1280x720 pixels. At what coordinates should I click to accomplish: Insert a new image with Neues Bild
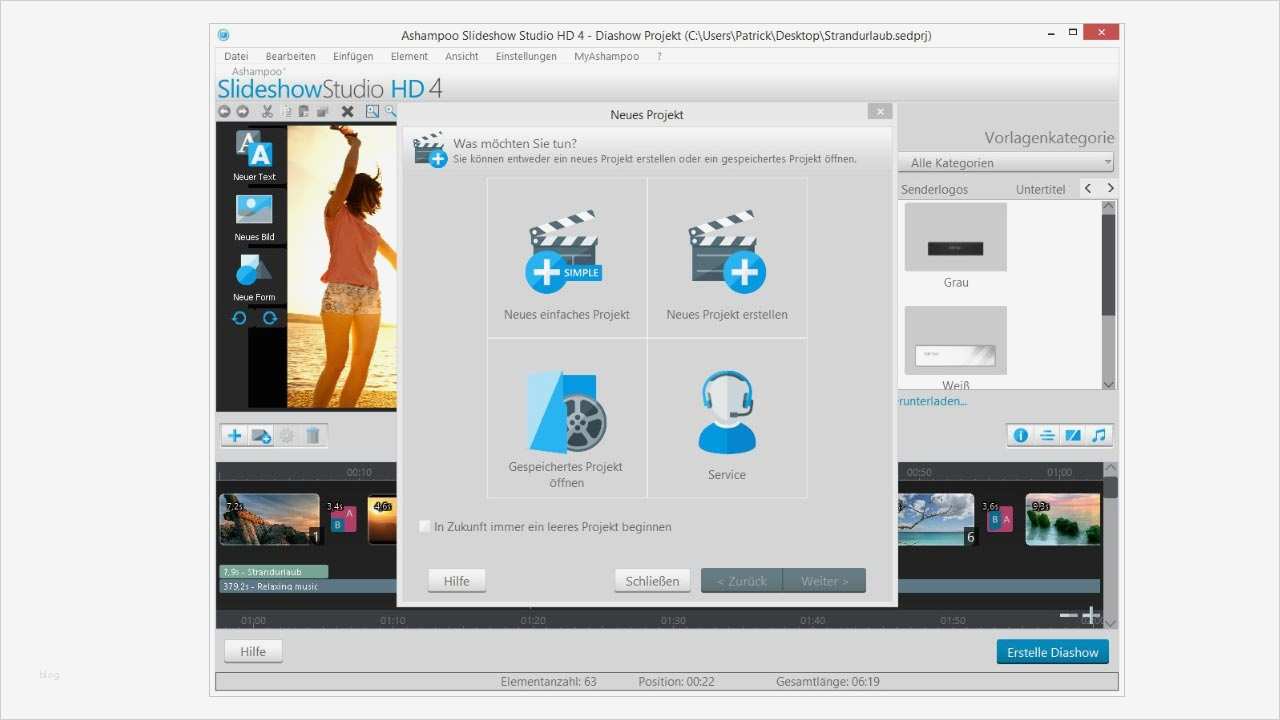pyautogui.click(x=254, y=217)
